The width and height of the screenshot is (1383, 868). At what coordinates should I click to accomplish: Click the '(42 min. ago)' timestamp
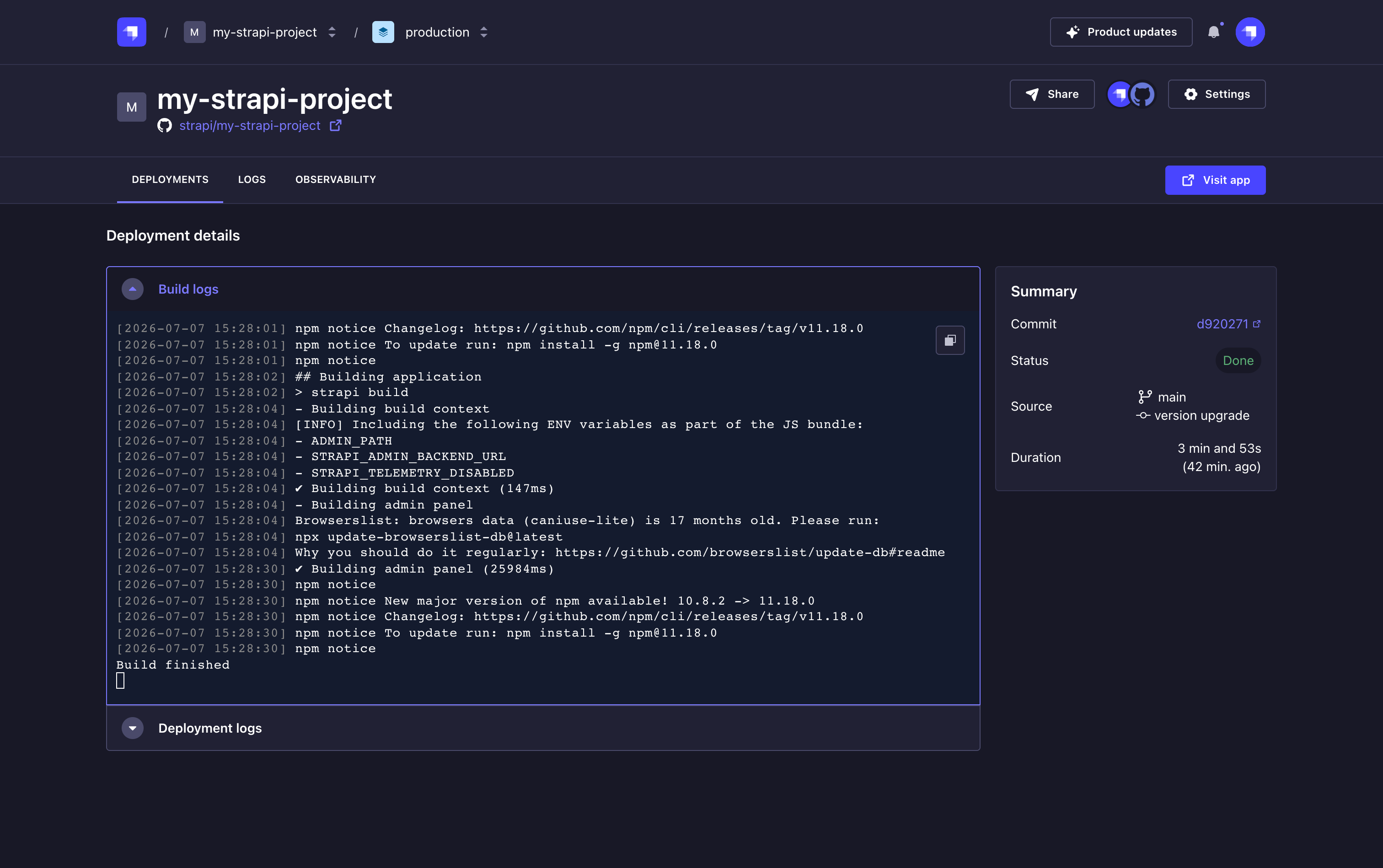tap(1222, 467)
